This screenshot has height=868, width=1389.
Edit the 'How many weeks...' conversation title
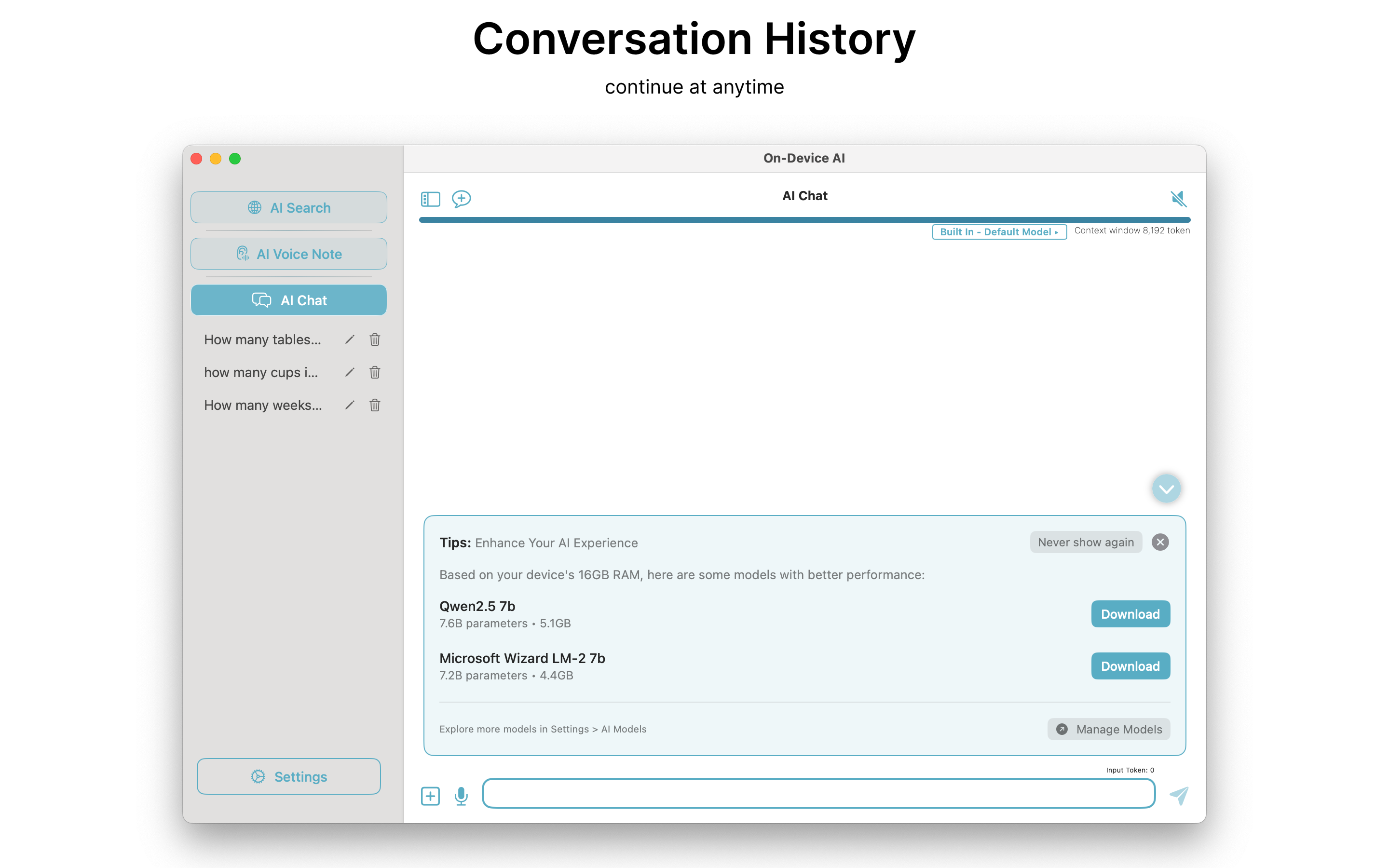350,405
